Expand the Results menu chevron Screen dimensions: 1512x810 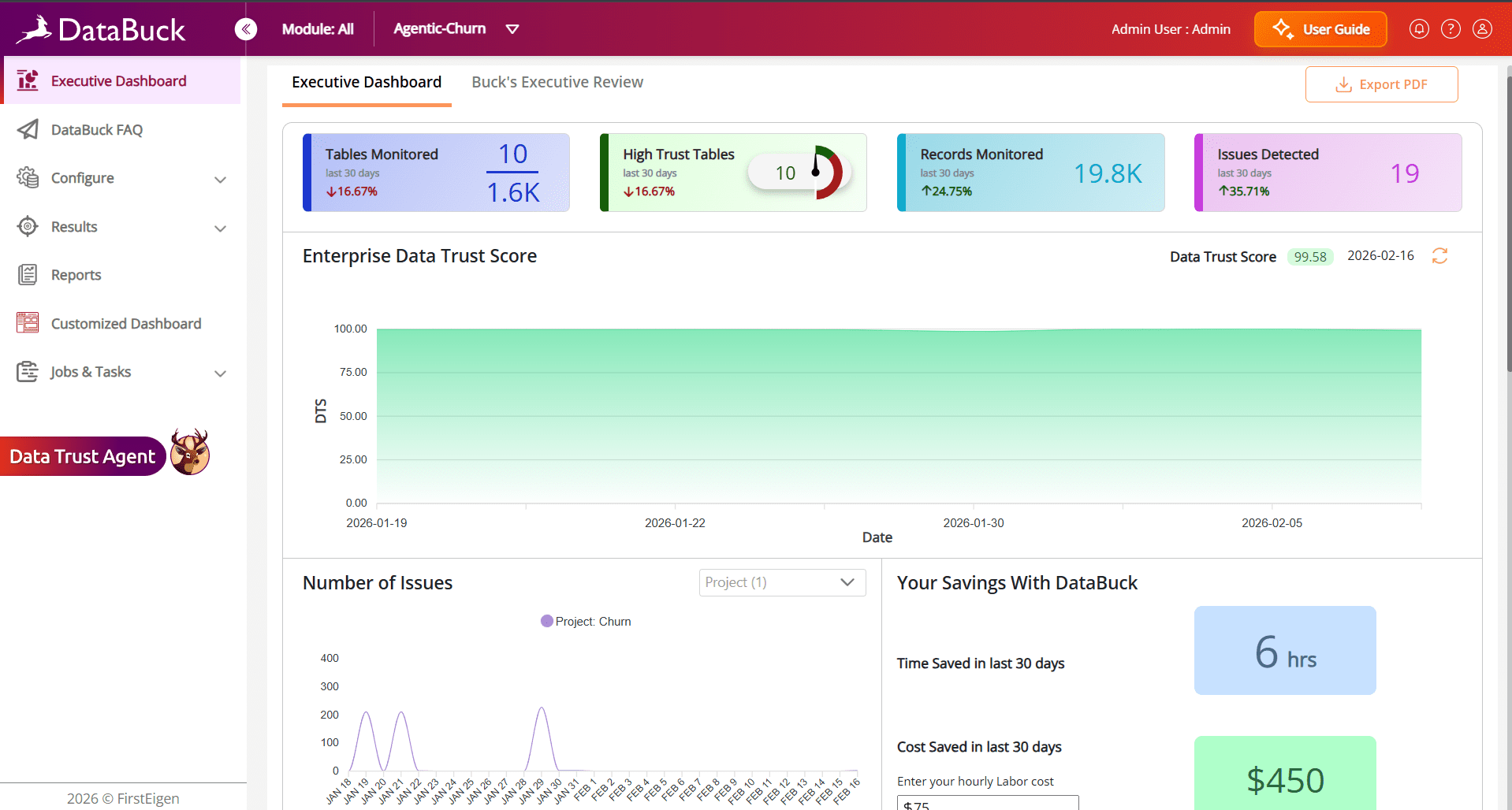pyautogui.click(x=221, y=229)
